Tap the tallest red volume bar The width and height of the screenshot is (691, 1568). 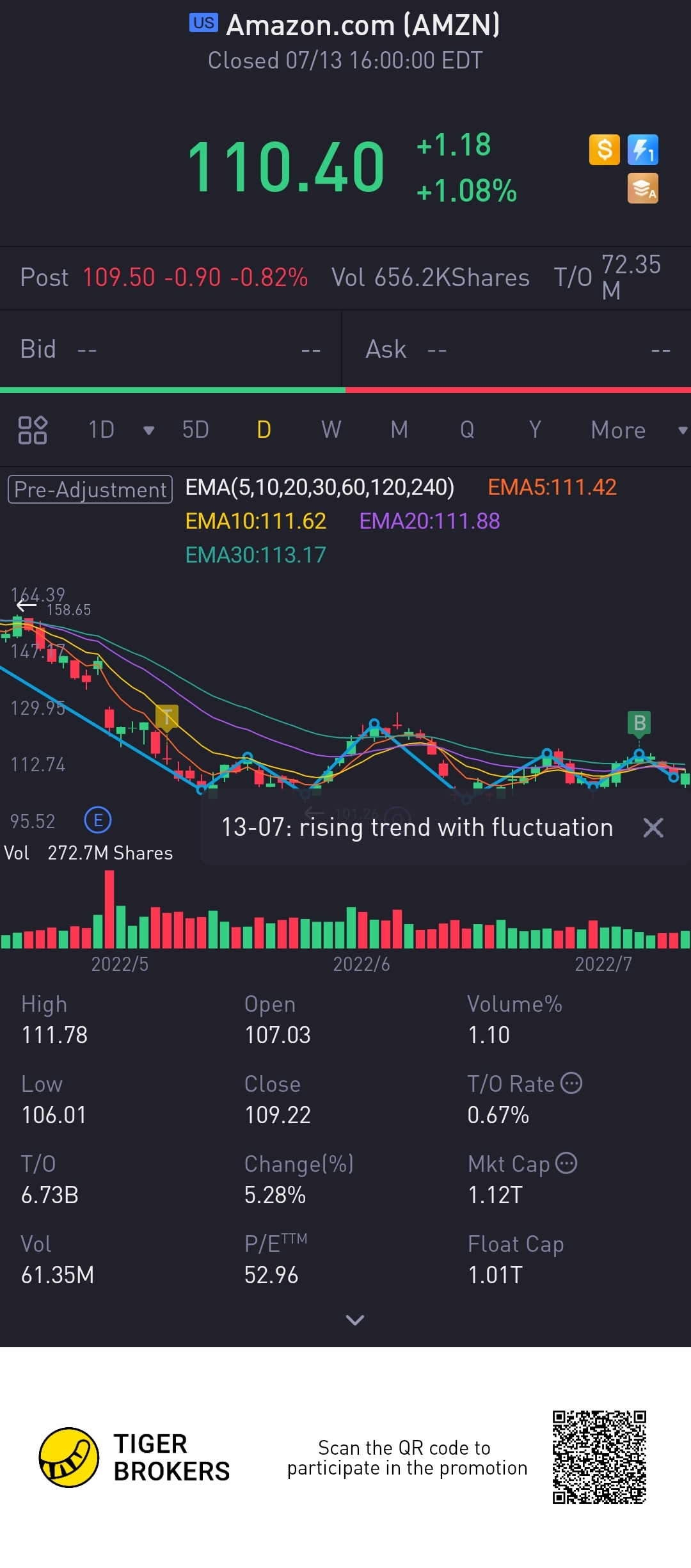pos(110,909)
